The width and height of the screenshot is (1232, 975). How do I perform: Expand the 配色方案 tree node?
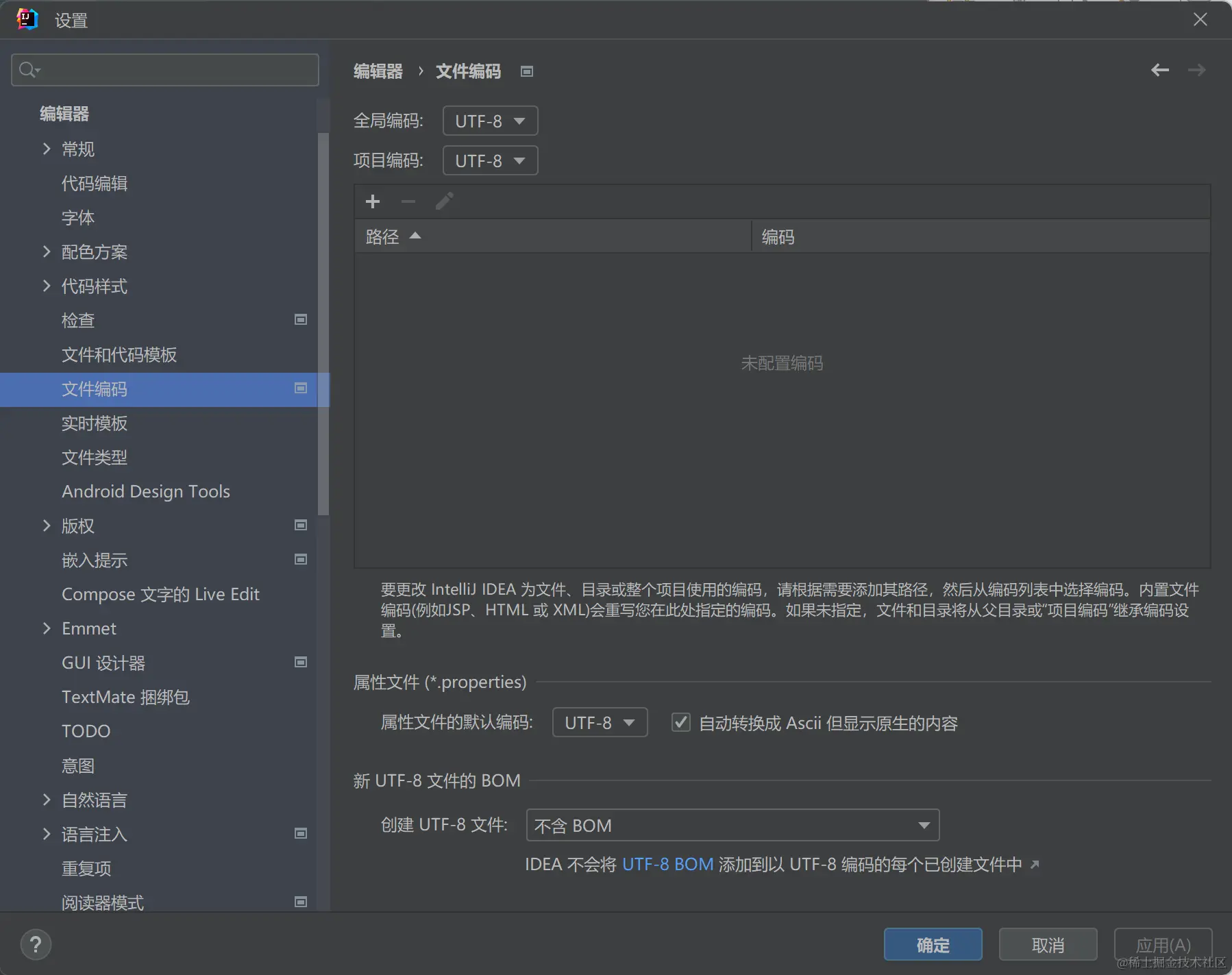[47, 251]
